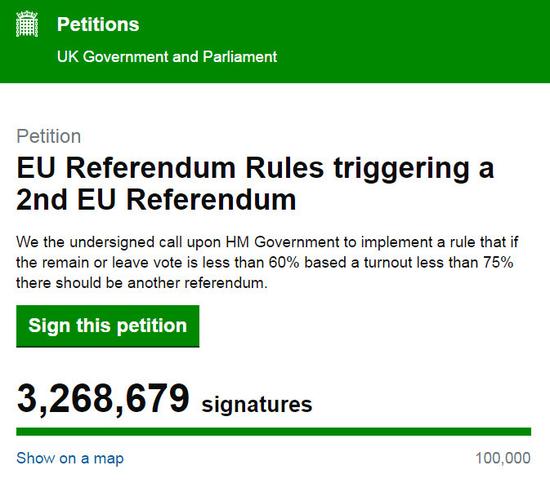Image resolution: width=550 pixels, height=492 pixels.
Task: Click the heading line 'EU Referendum Rules triggering a'
Action: click(255, 169)
